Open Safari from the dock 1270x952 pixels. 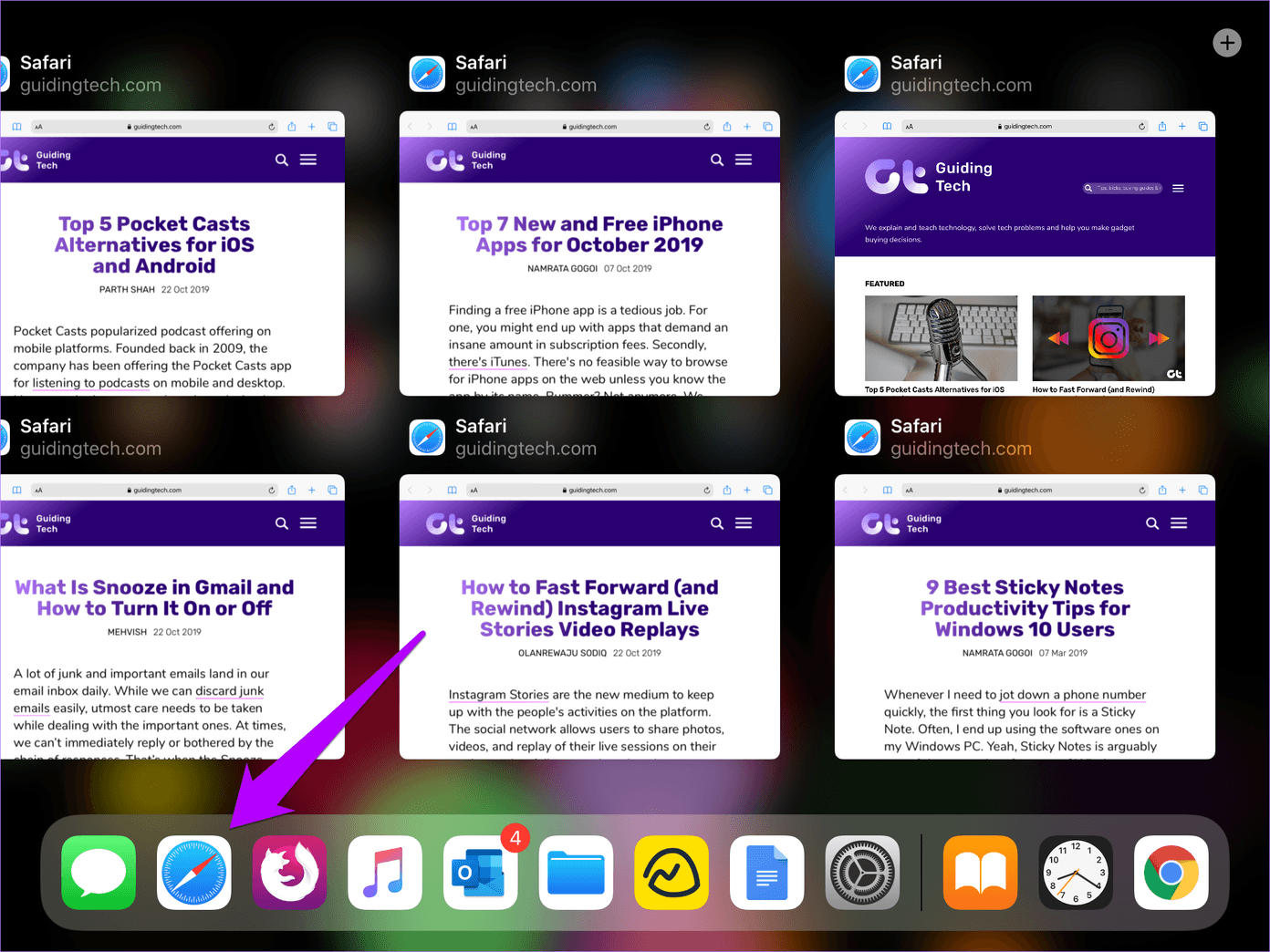tap(194, 873)
